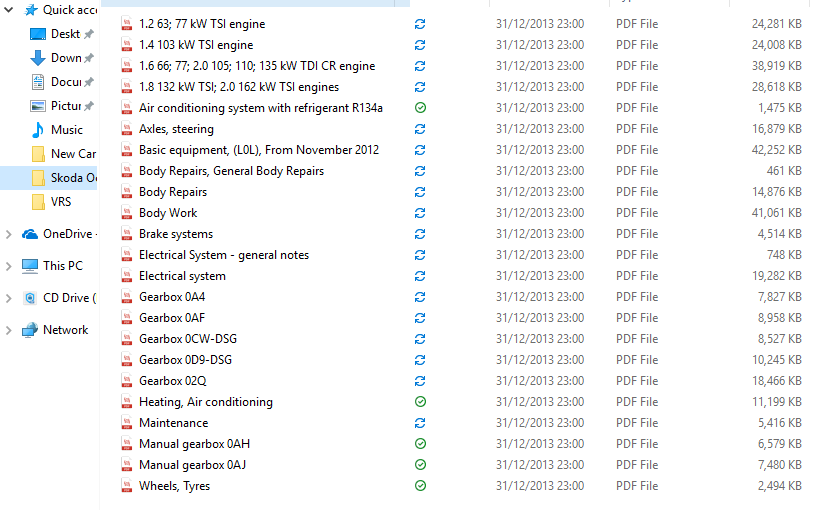Click the Network icon in sidebar
Viewport: 824px width, 510px height.
(30, 330)
